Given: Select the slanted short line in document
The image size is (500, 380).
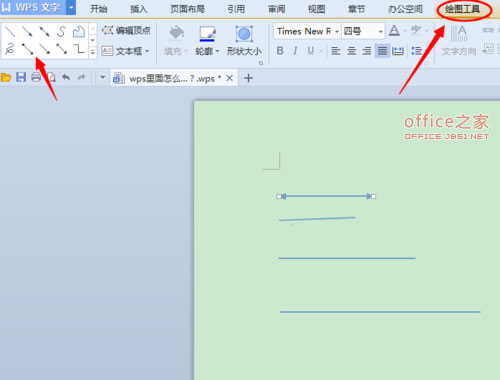Looking at the screenshot, I should coord(317,219).
